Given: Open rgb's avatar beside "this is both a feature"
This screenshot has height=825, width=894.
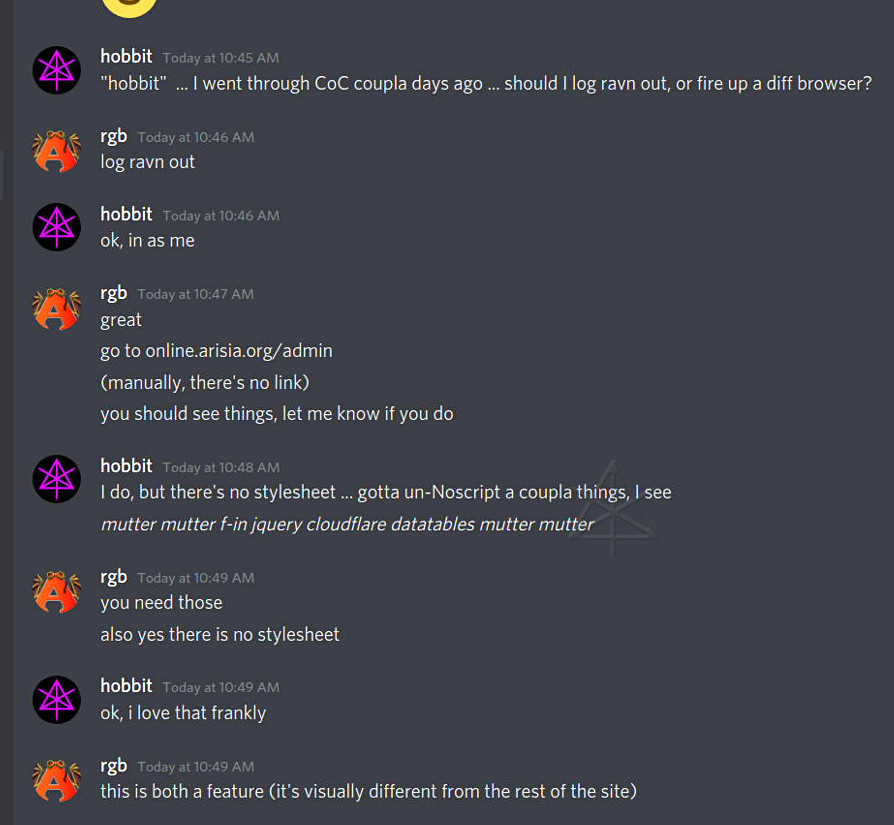Looking at the screenshot, I should click(56, 779).
